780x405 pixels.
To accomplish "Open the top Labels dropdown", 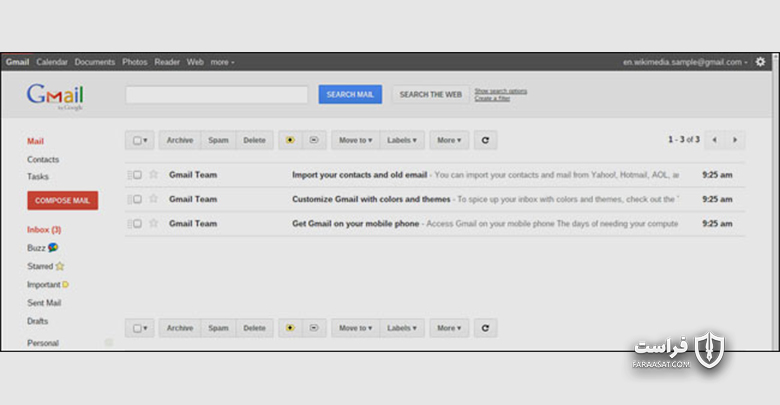I will (402, 140).
